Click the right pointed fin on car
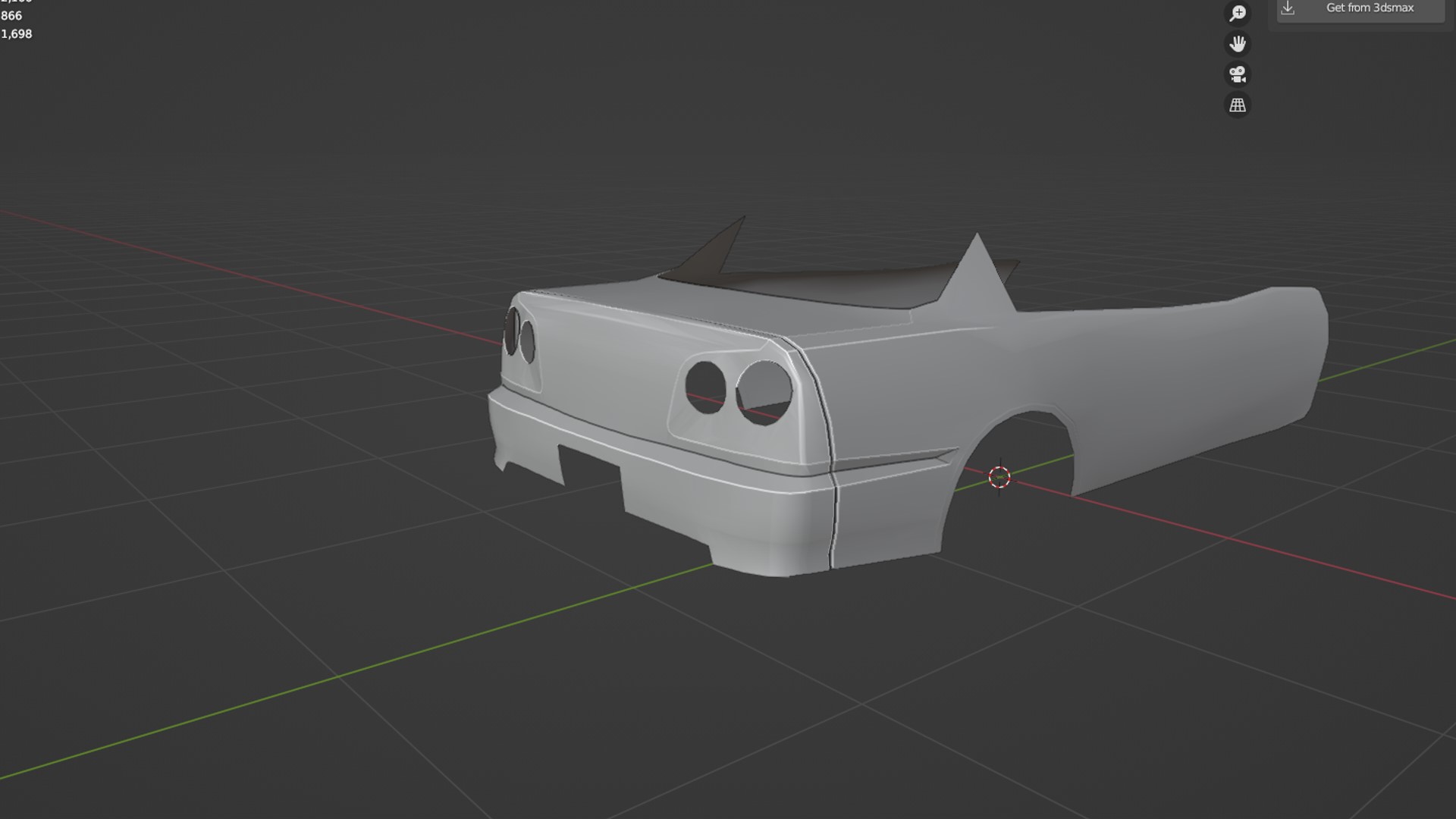The image size is (1456, 819). tap(978, 277)
